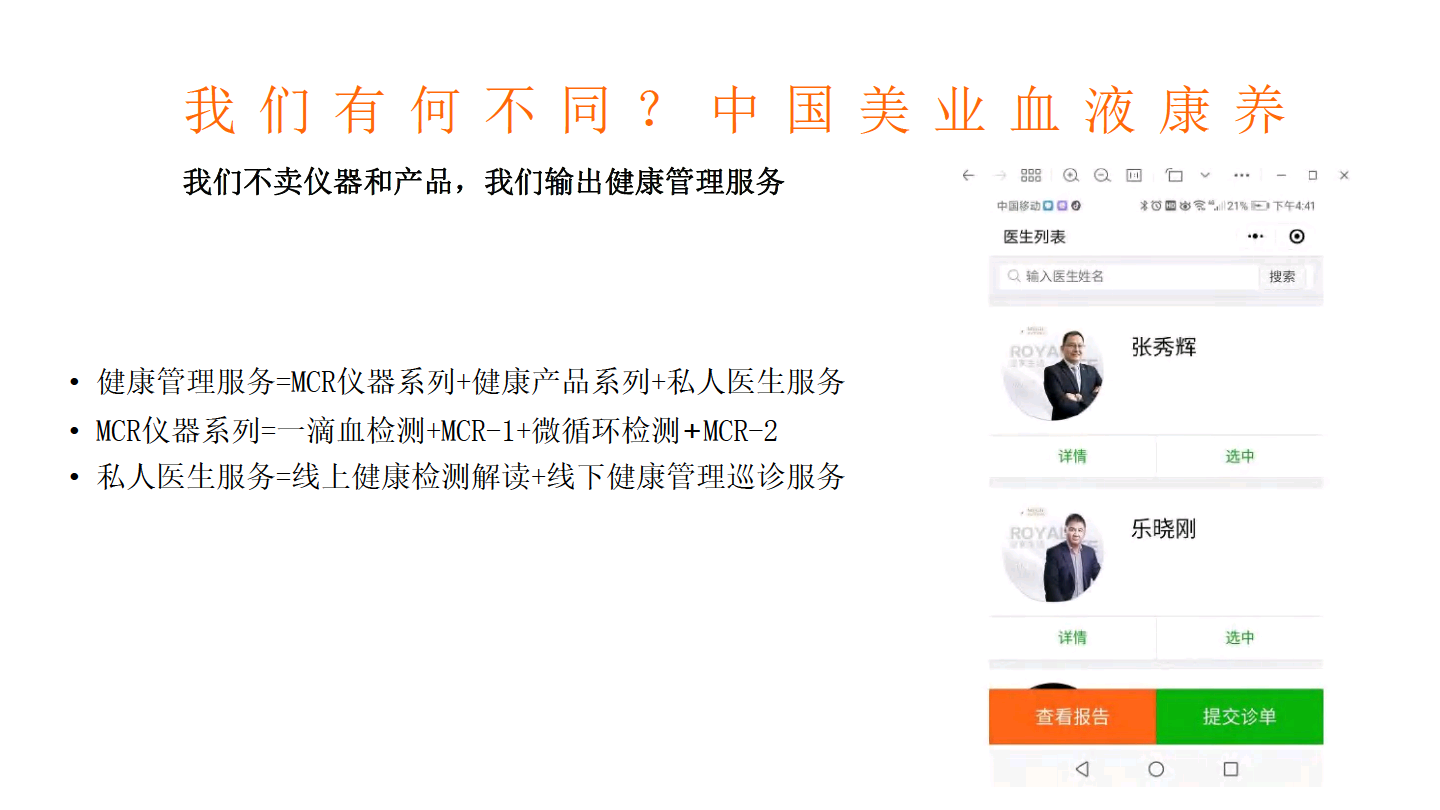Click the actual-size 1:1 view icon
The width and height of the screenshot is (1440, 810).
tap(1134, 175)
